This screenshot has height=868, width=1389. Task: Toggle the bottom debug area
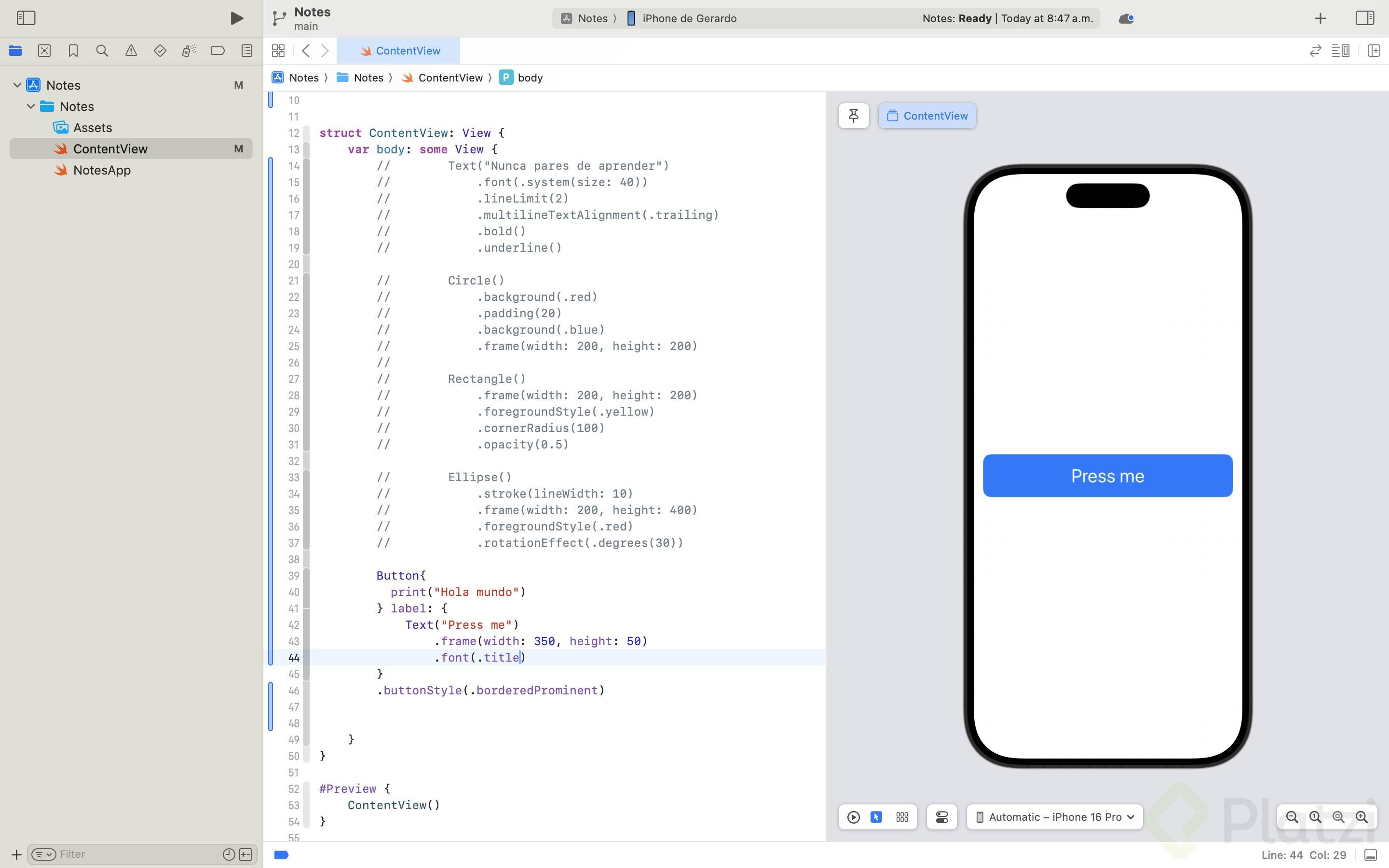(1371, 855)
